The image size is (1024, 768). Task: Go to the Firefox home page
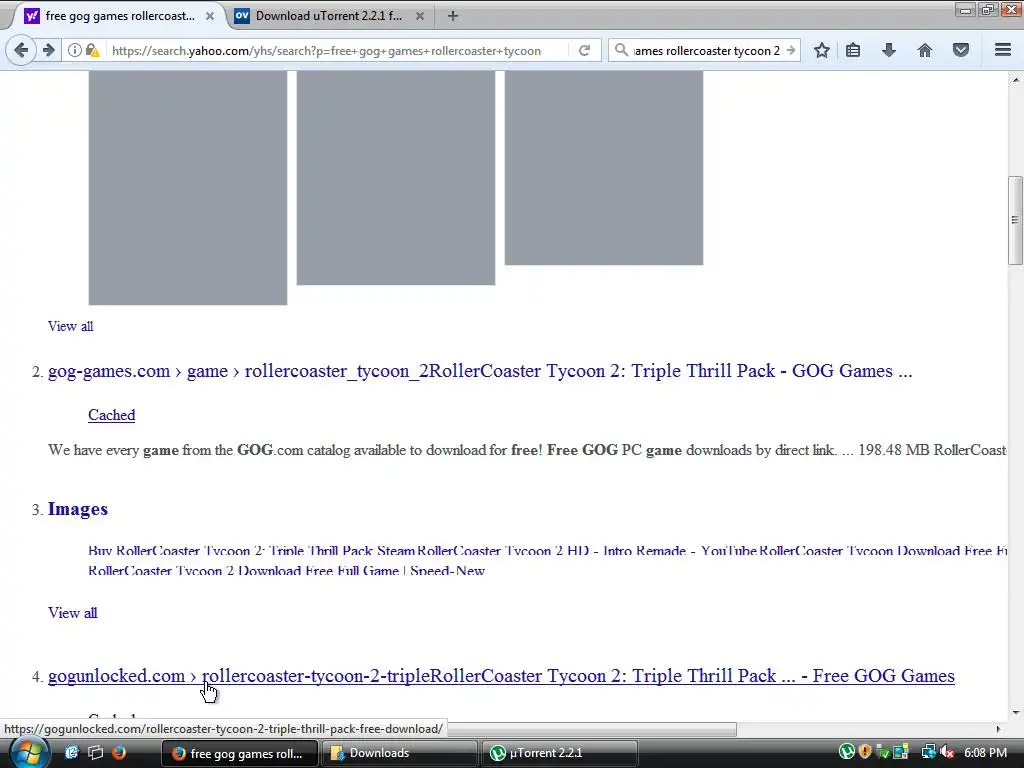[x=925, y=50]
